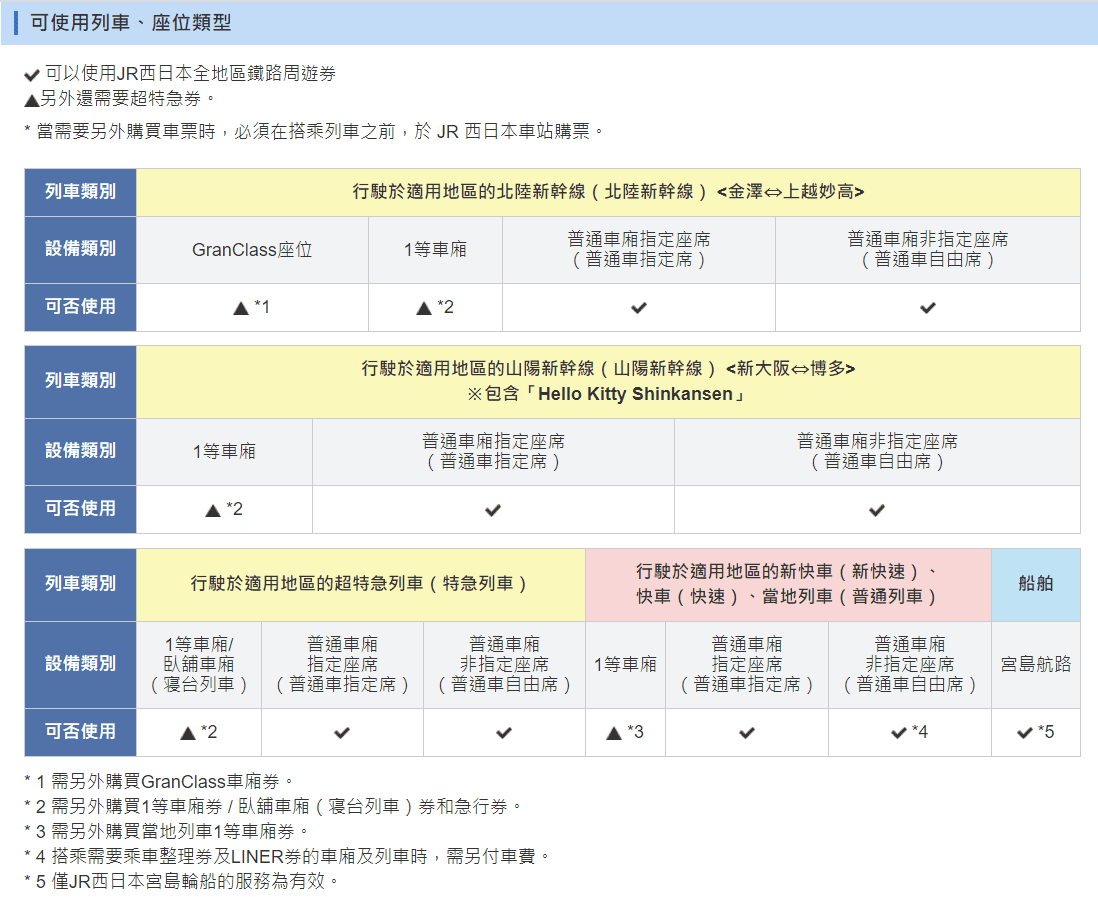Click Sanyo Shinkansen 1等車廂 triangle *2 mark
The height and width of the screenshot is (897, 1098).
223,510
